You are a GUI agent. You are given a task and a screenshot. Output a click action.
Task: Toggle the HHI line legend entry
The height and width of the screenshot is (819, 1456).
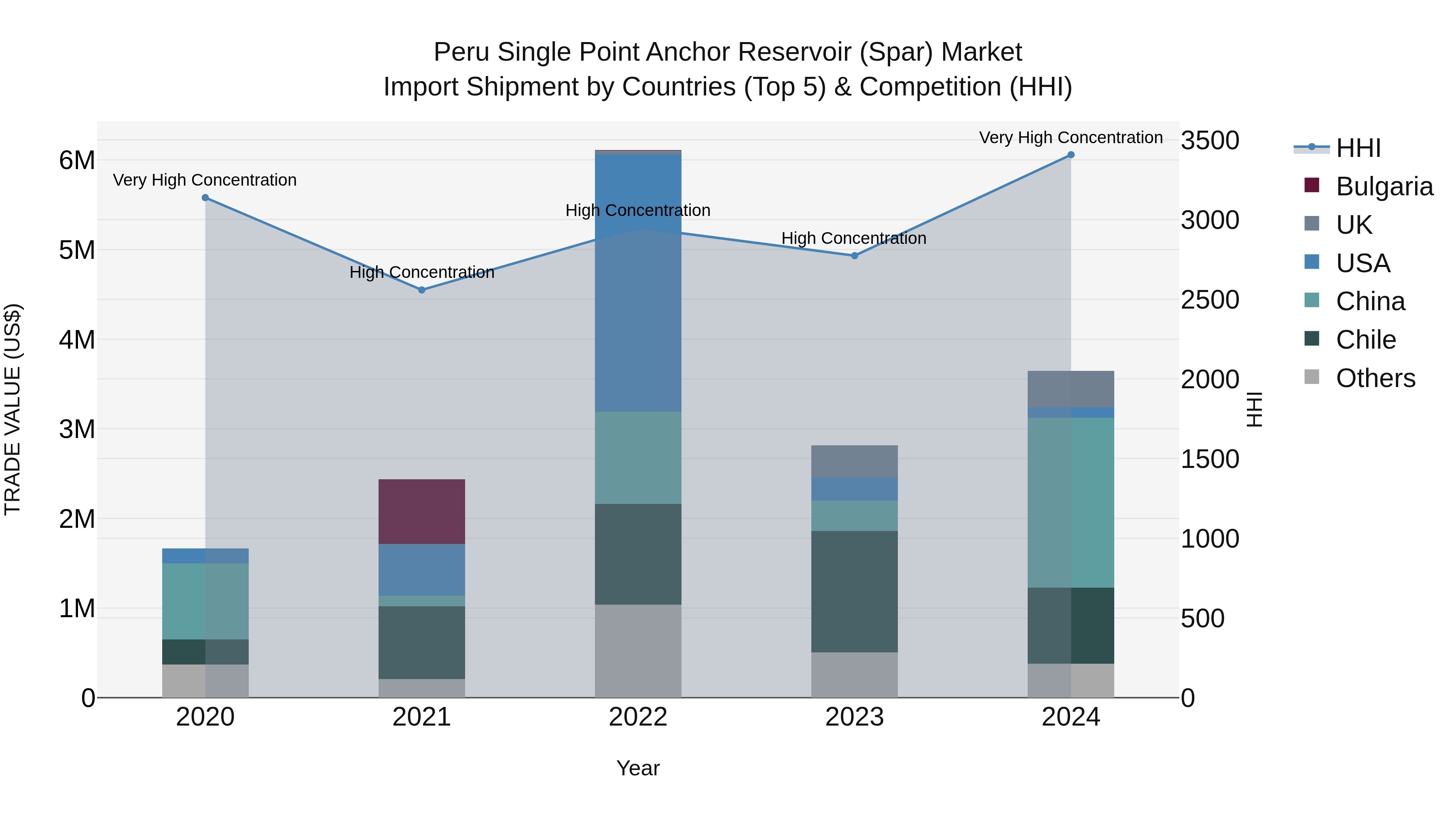click(1337, 148)
